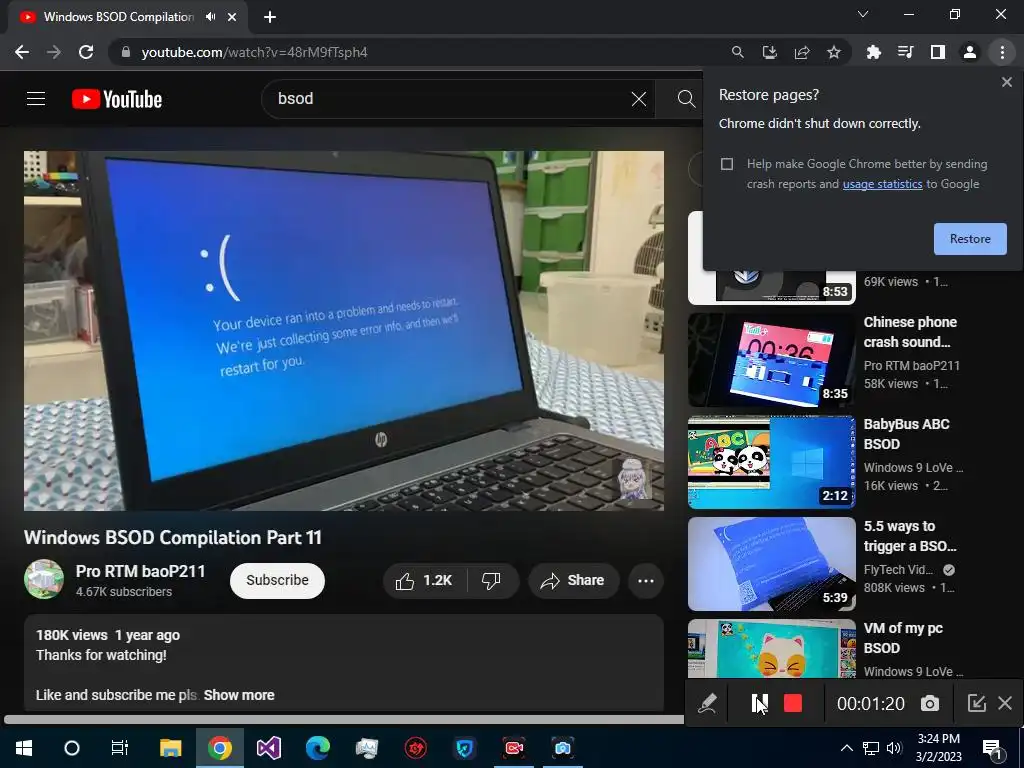Open Visual Studio from the taskbar

[x=268, y=748]
